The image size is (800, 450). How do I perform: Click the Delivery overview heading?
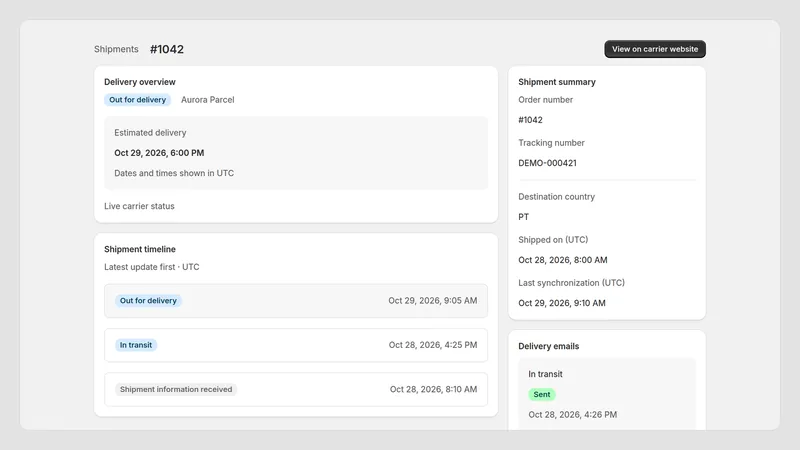140,82
